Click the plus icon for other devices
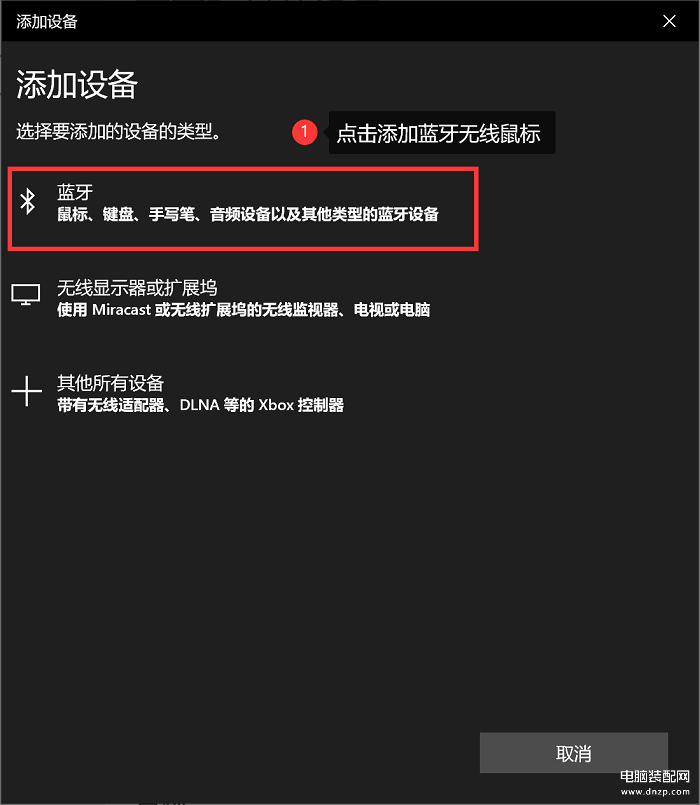Image resolution: width=700 pixels, height=805 pixels. coord(27,391)
